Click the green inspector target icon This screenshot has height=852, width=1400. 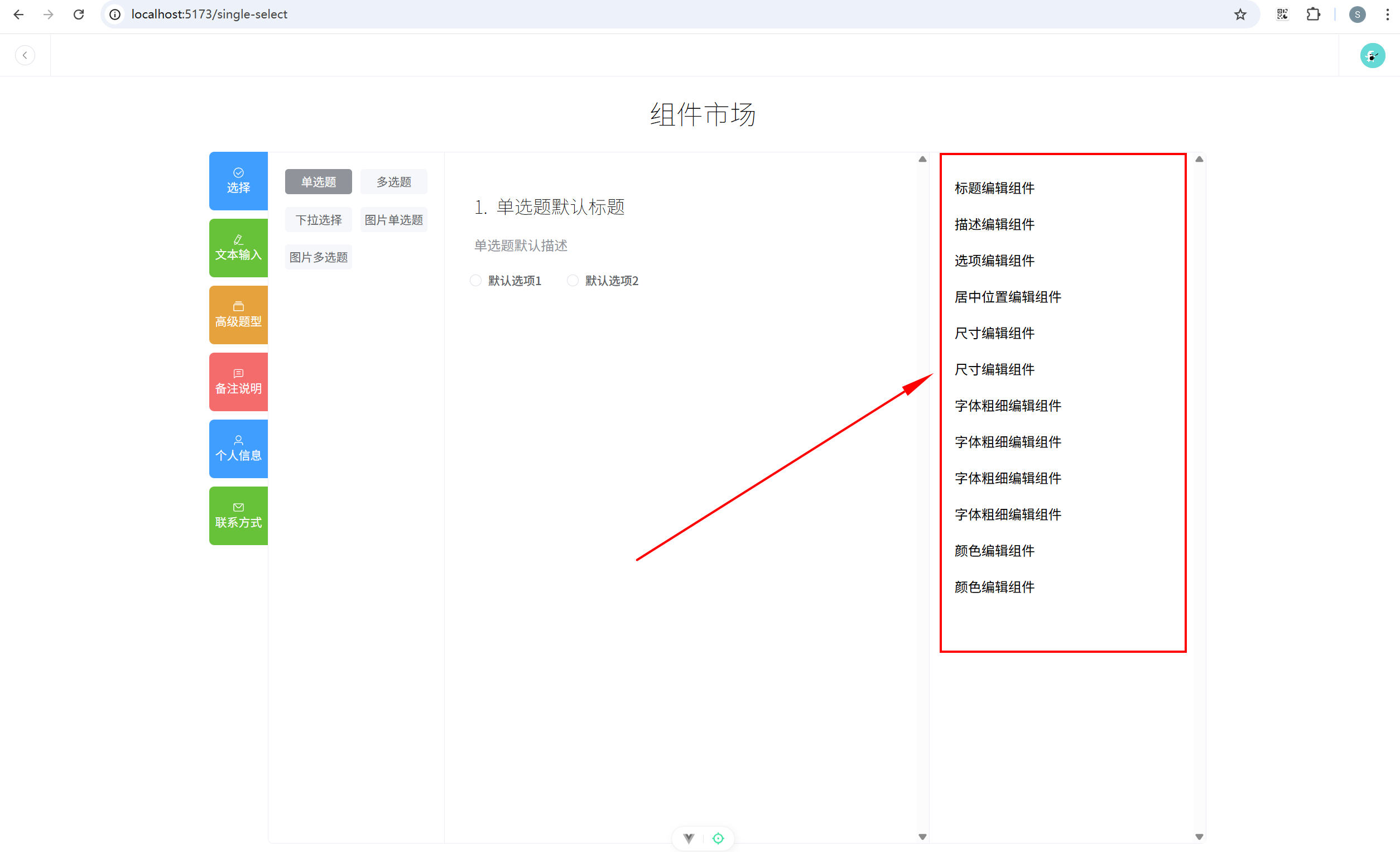click(x=718, y=839)
